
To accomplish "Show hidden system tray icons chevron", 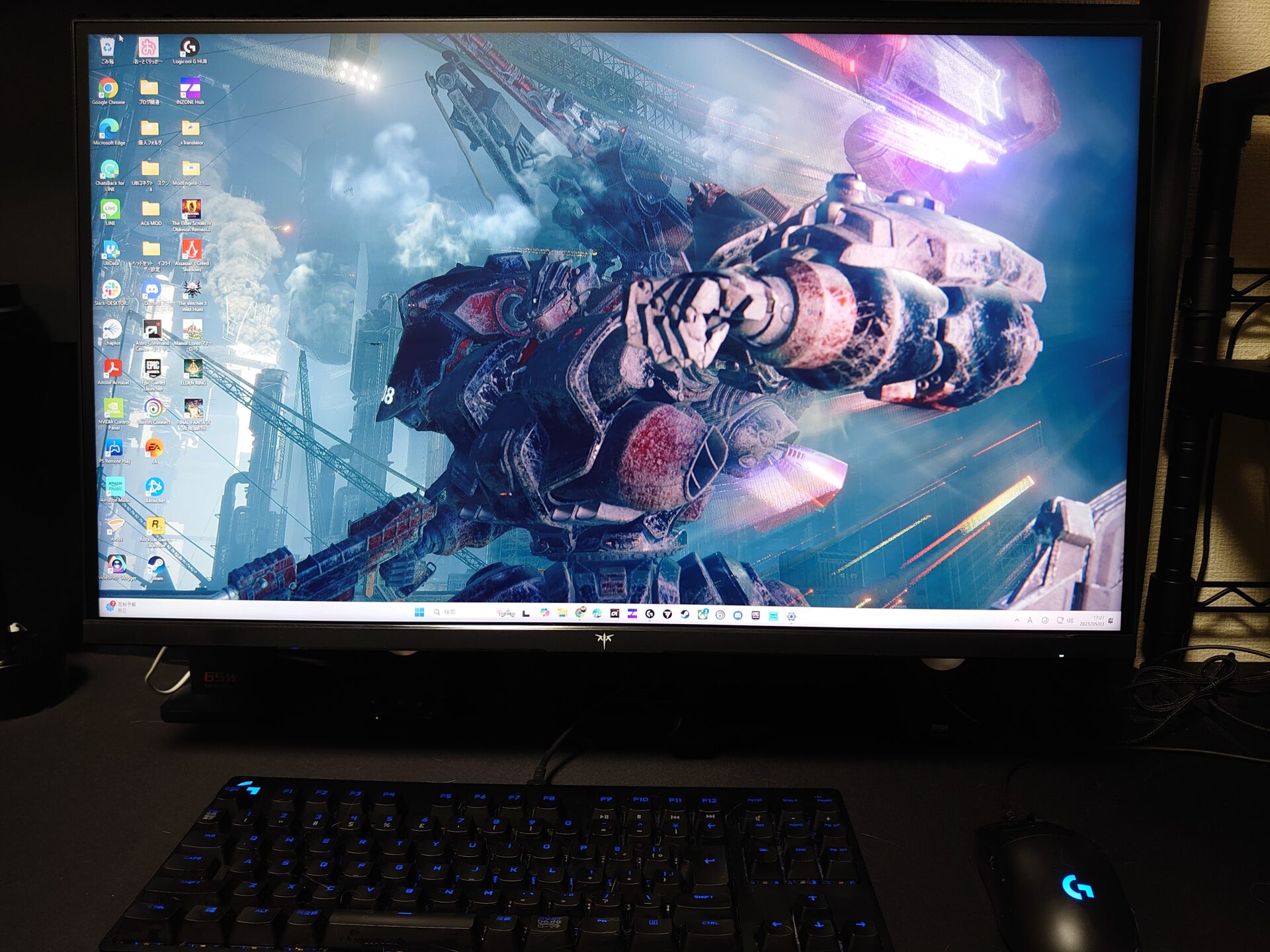I will click(x=1017, y=619).
